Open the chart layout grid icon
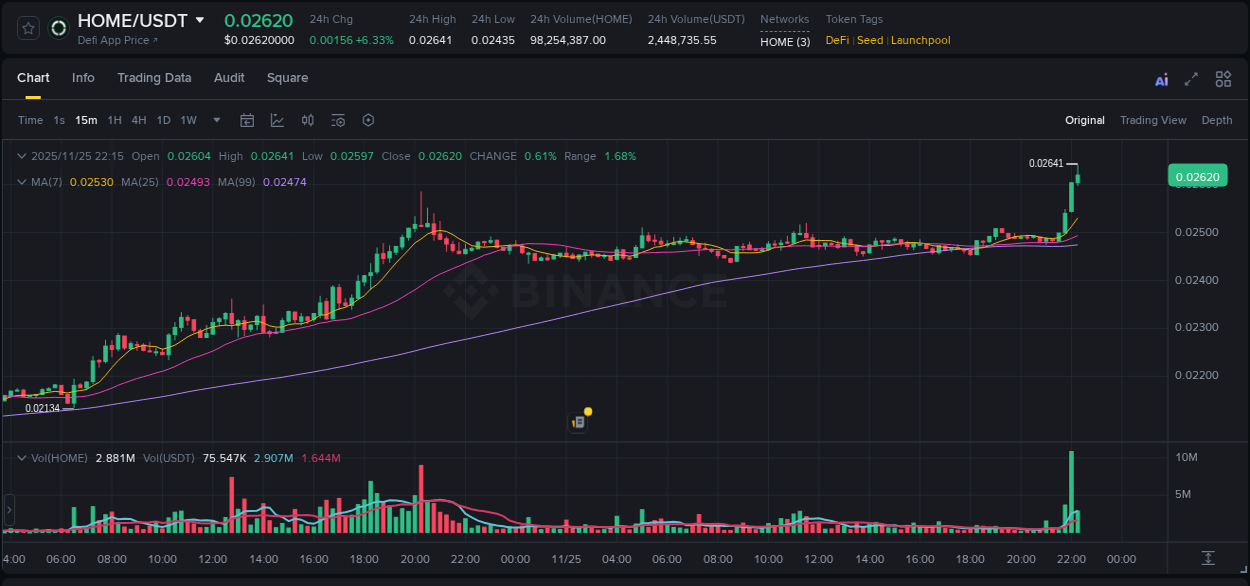Screen dimensions: 1250x586 [x=1223, y=78]
